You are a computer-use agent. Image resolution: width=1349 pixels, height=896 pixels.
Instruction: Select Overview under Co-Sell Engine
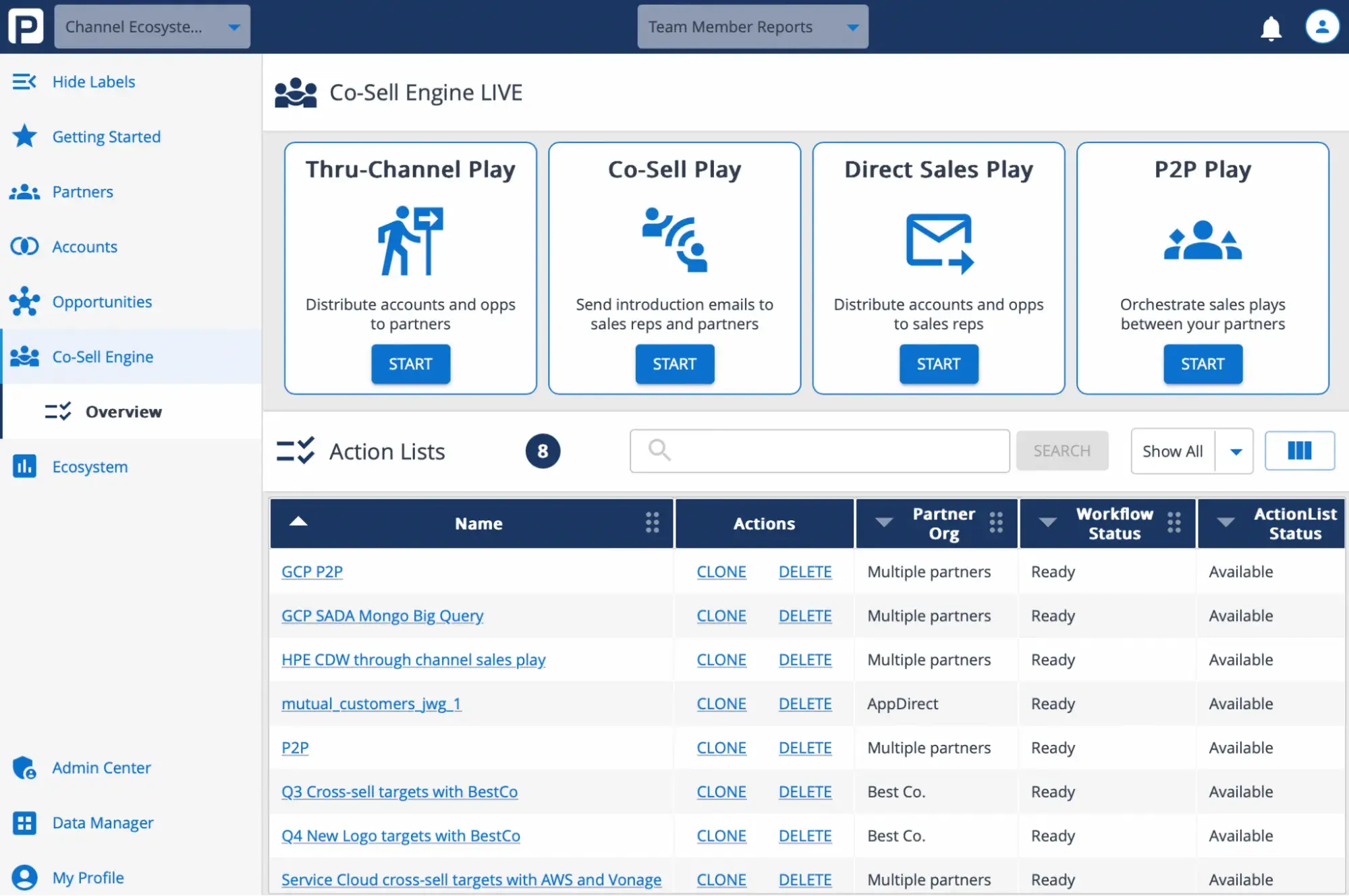click(123, 412)
